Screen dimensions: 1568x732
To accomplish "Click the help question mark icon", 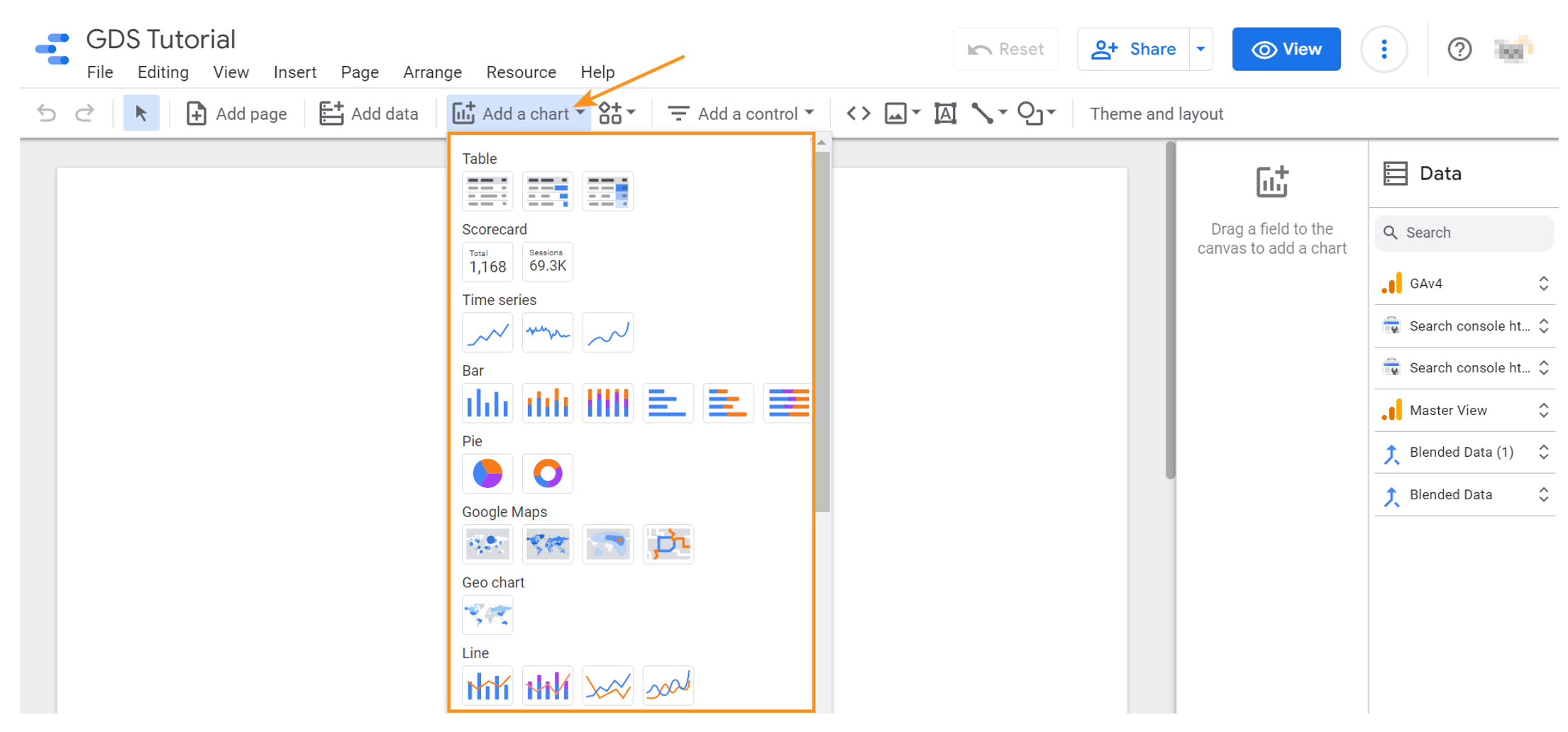I will click(x=1459, y=49).
